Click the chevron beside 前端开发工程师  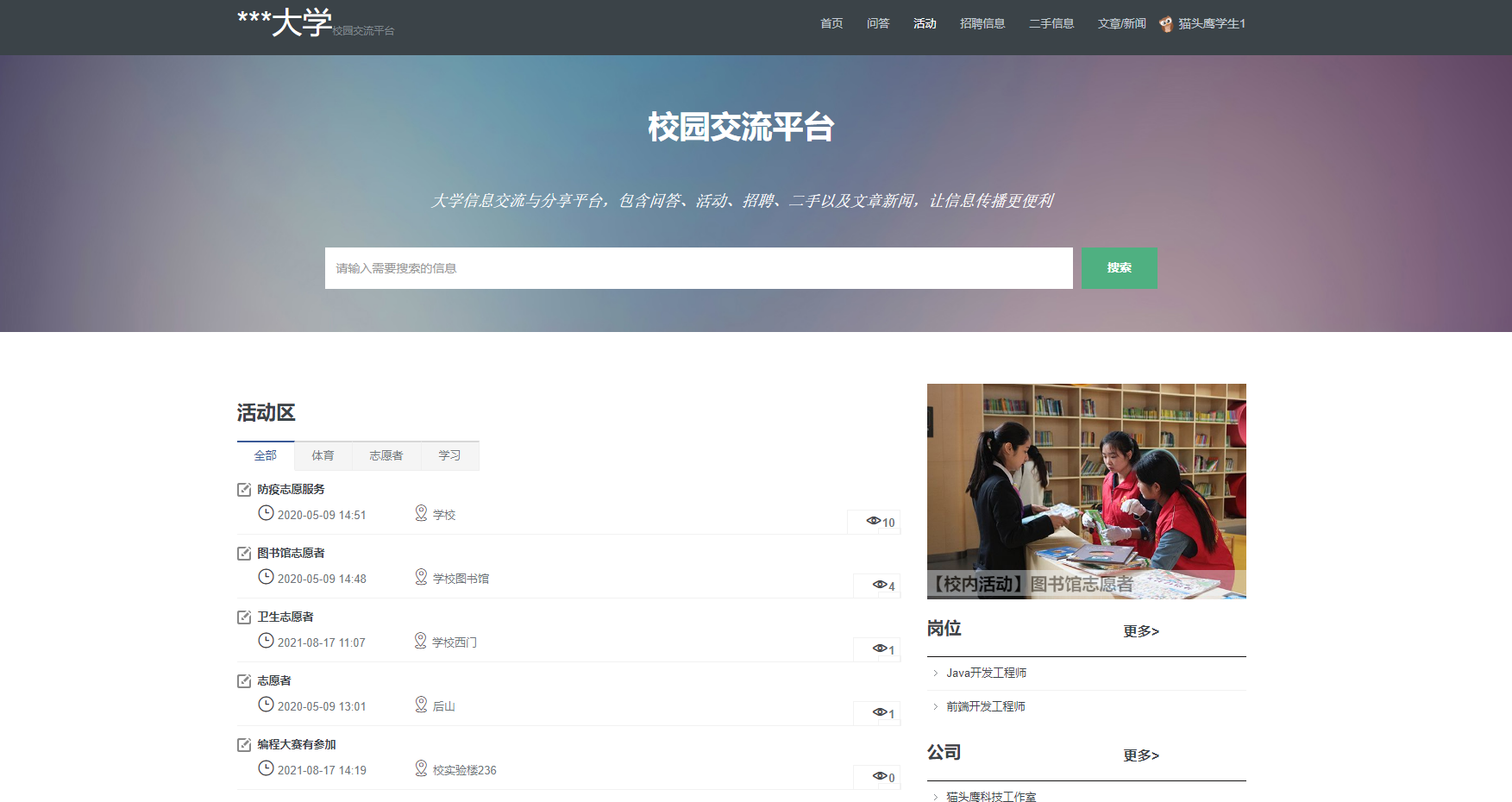(937, 706)
